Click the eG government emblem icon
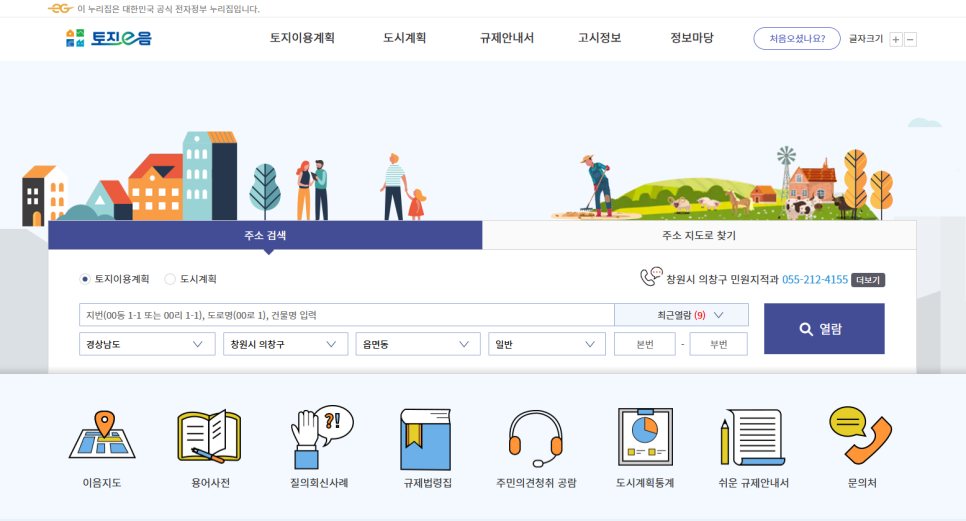Viewport: 966px width, 521px height. (60, 9)
